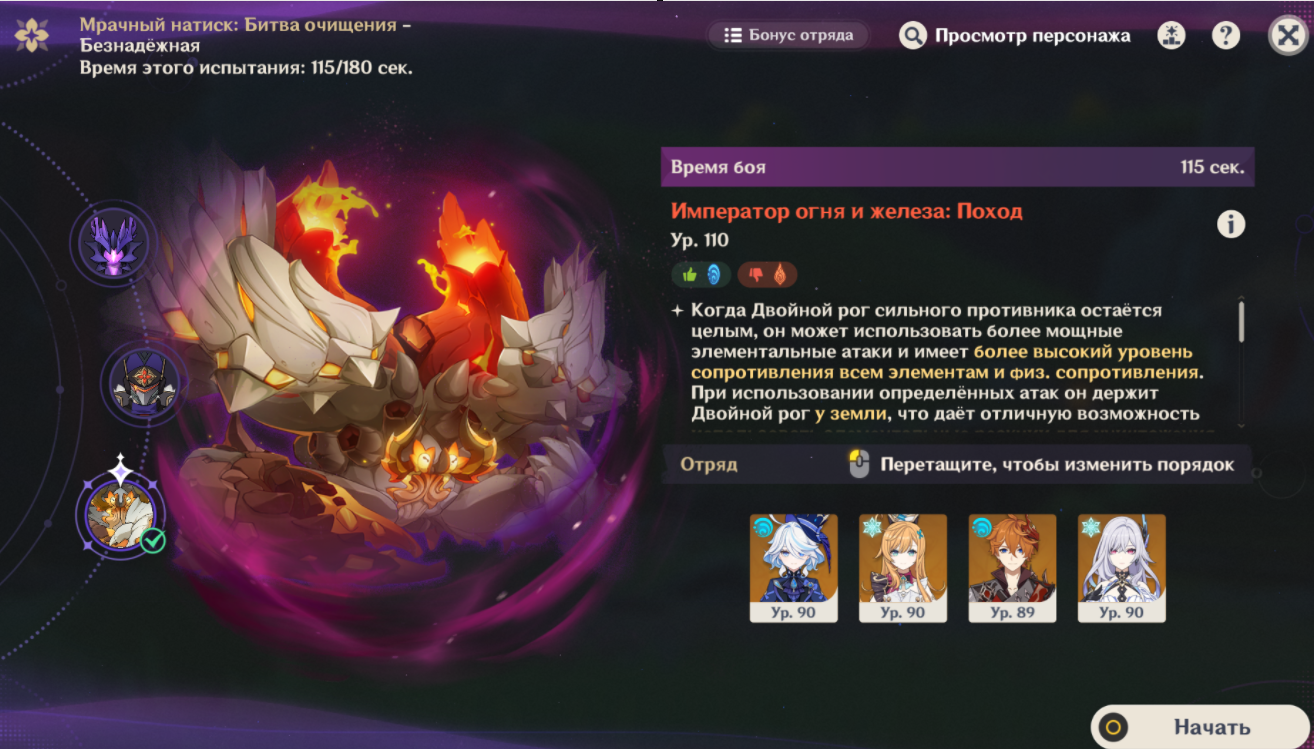Click the info icon beside boss name
This screenshot has width=1314, height=749.
(1231, 224)
